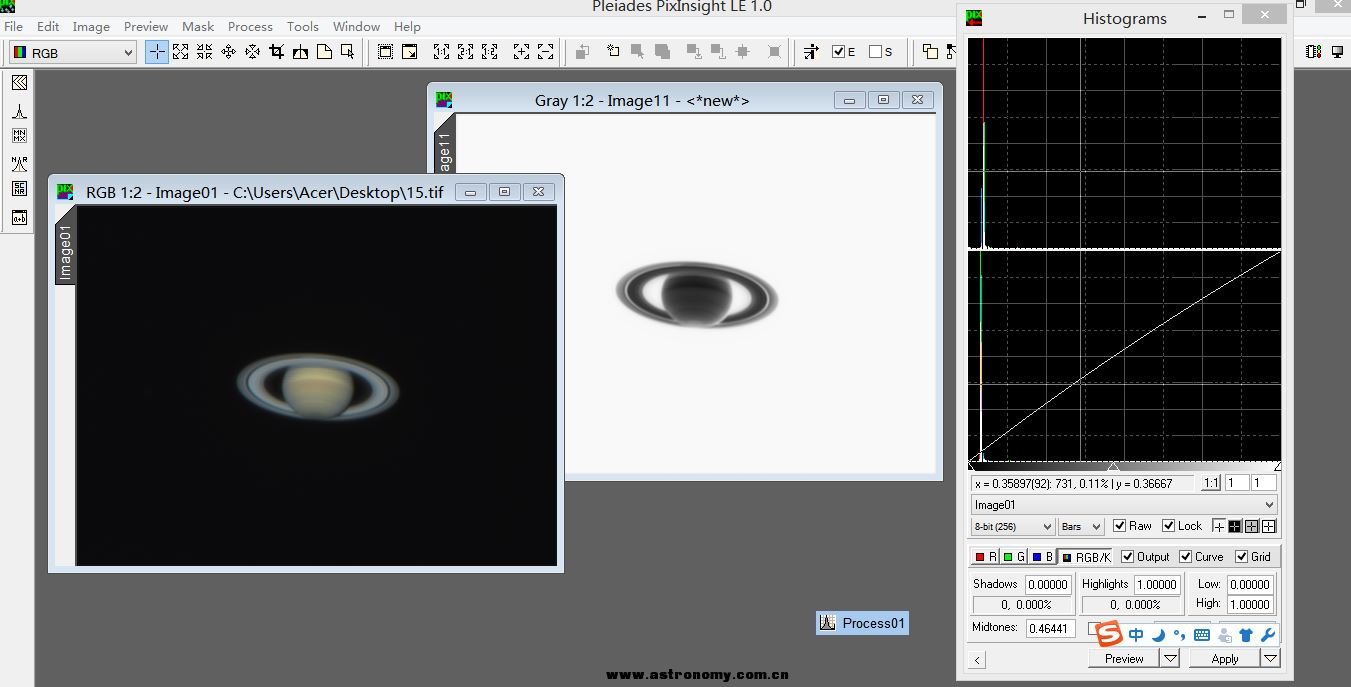
Task: Select the gray crosshair grid display icon
Action: point(1252,526)
